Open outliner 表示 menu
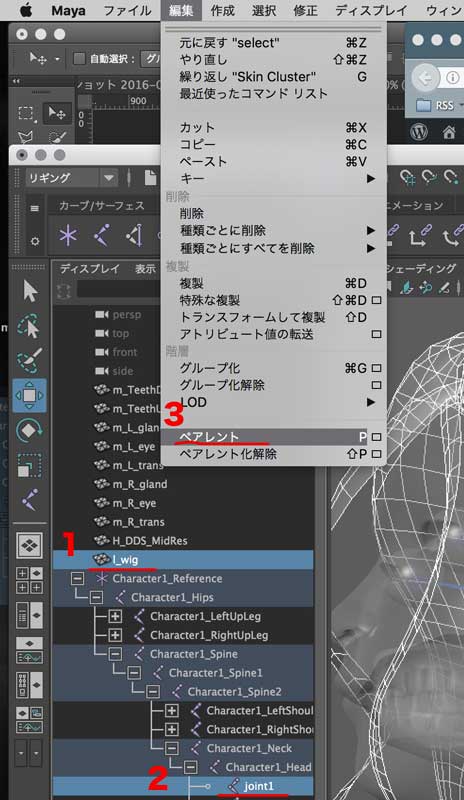The height and width of the screenshot is (800, 464). coord(145,269)
